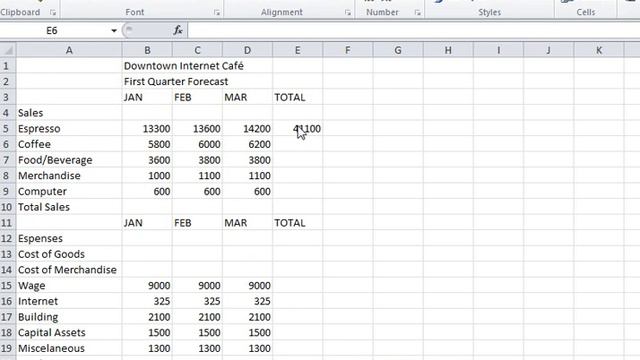Select row 5 header
Screen dimensions: 640x360
point(8,129)
